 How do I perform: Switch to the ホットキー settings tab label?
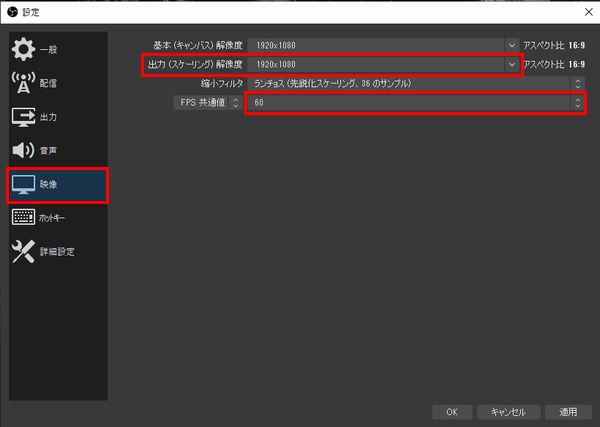pos(52,218)
